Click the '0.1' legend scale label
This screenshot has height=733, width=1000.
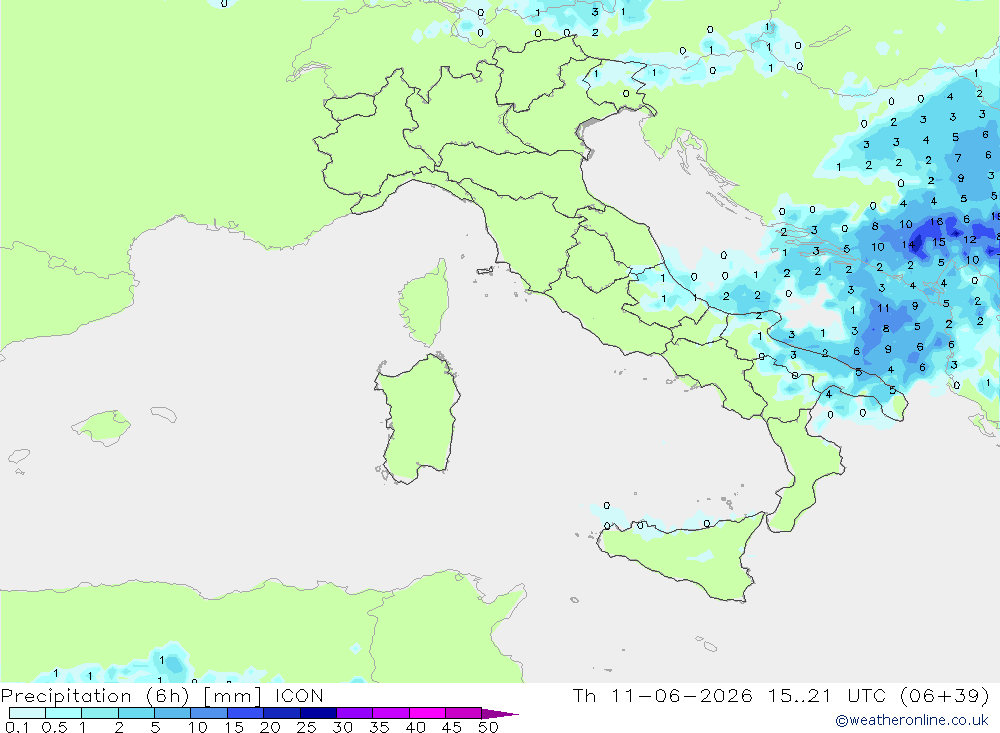click(x=17, y=727)
